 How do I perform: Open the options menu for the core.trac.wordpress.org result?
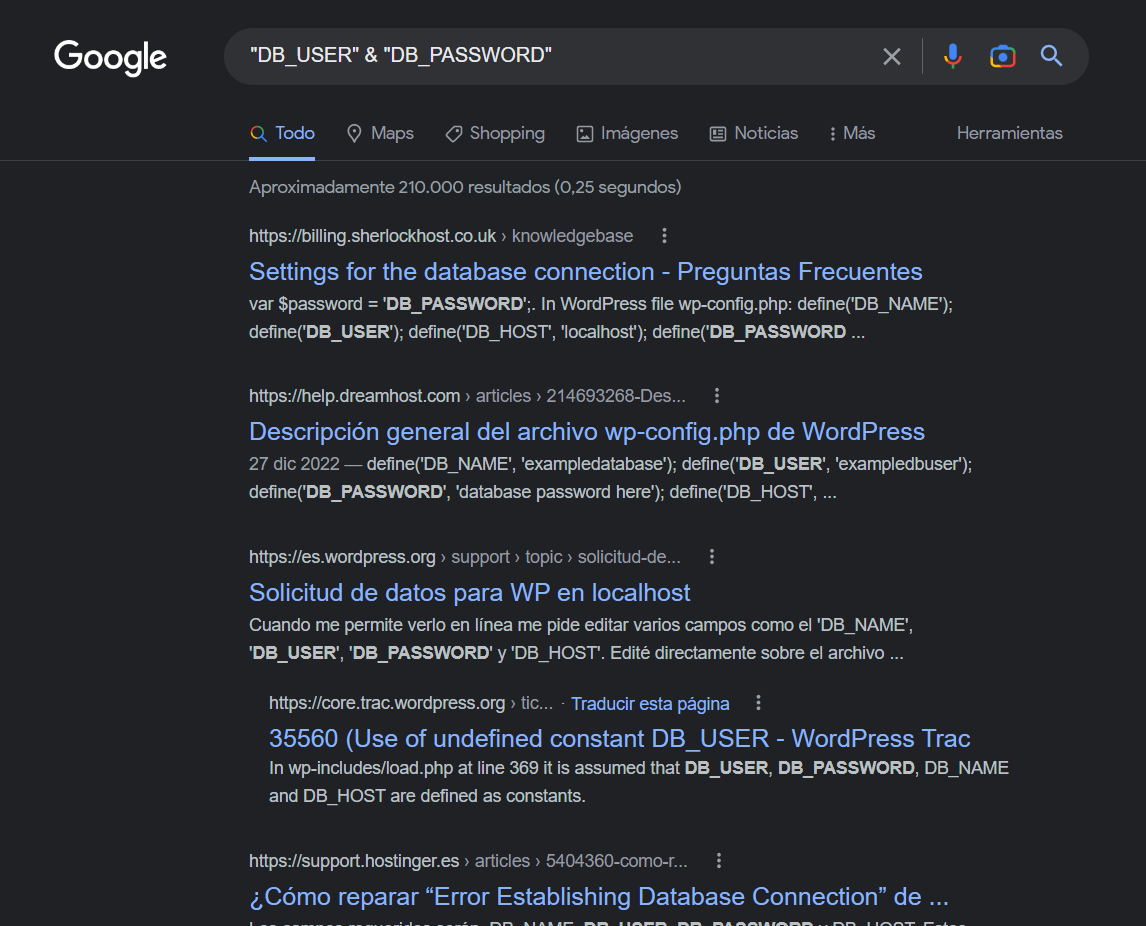[758, 703]
